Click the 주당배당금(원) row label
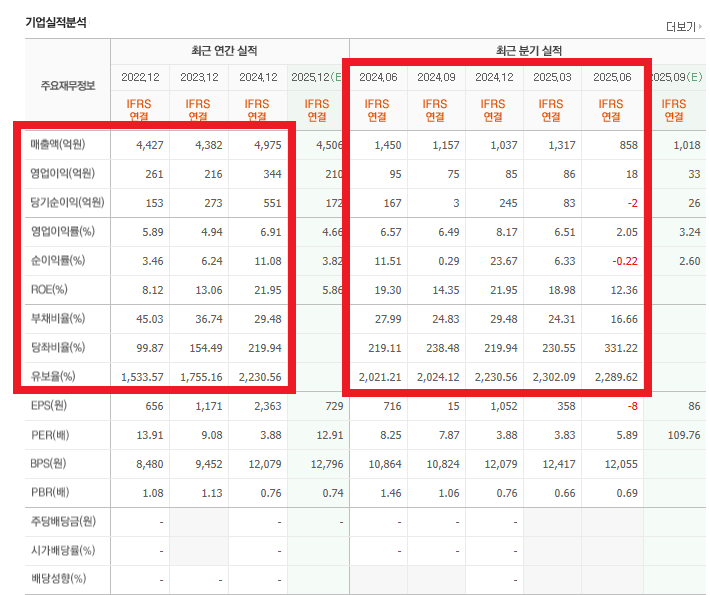 click(63, 521)
